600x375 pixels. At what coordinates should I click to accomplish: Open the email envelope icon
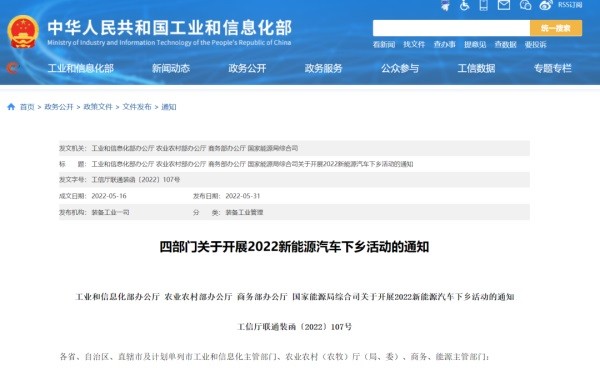[x=504, y=5]
